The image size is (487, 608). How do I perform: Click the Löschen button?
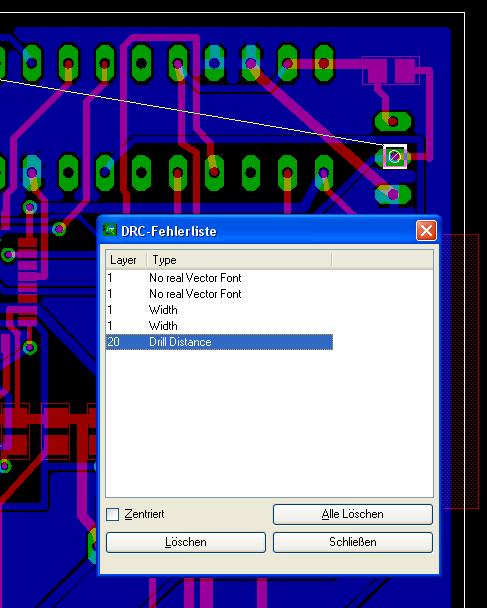click(186, 542)
